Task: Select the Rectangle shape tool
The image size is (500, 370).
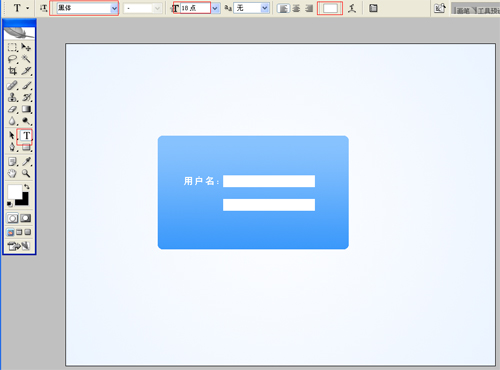Action: click(26, 148)
